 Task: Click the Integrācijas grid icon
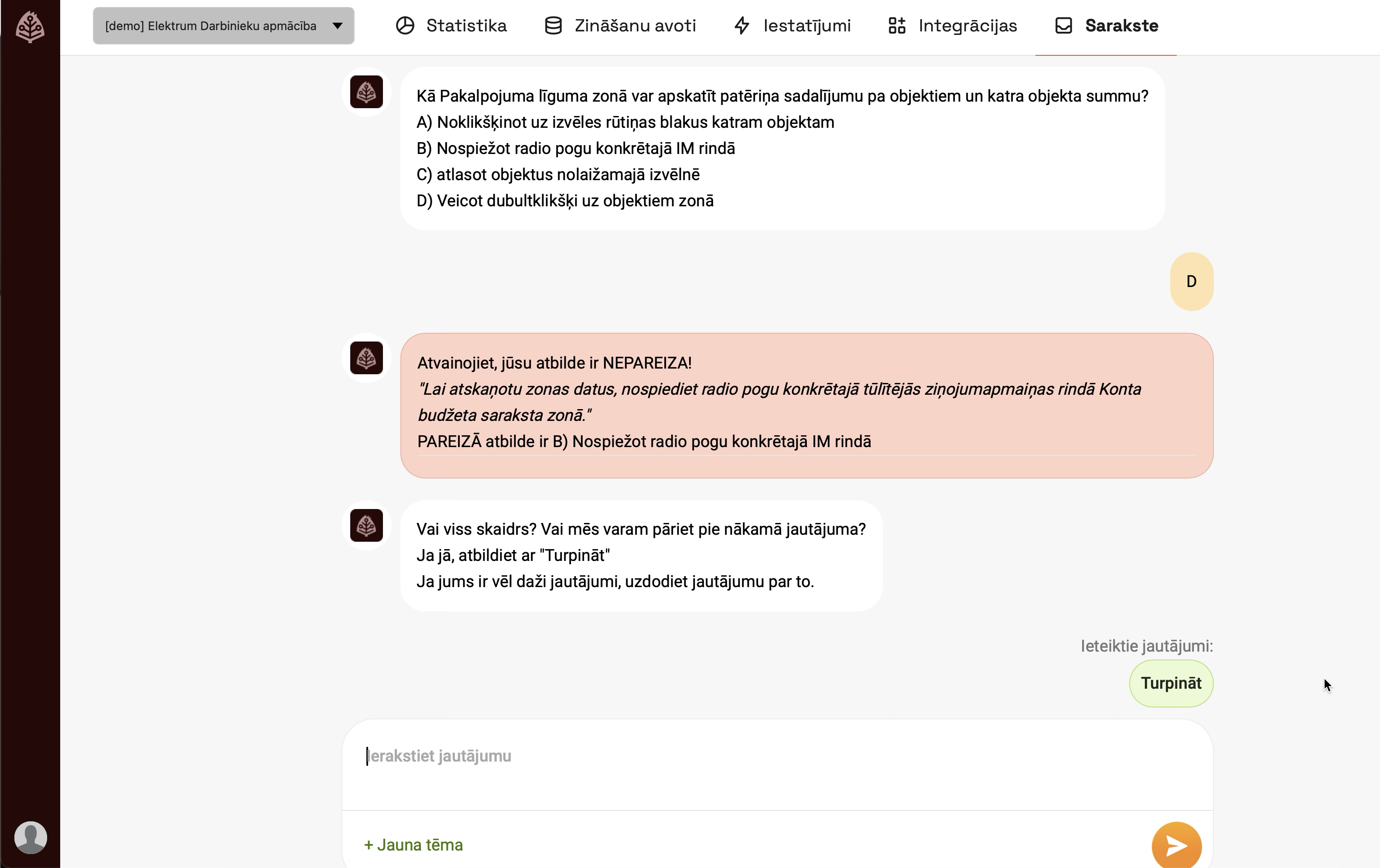click(897, 26)
